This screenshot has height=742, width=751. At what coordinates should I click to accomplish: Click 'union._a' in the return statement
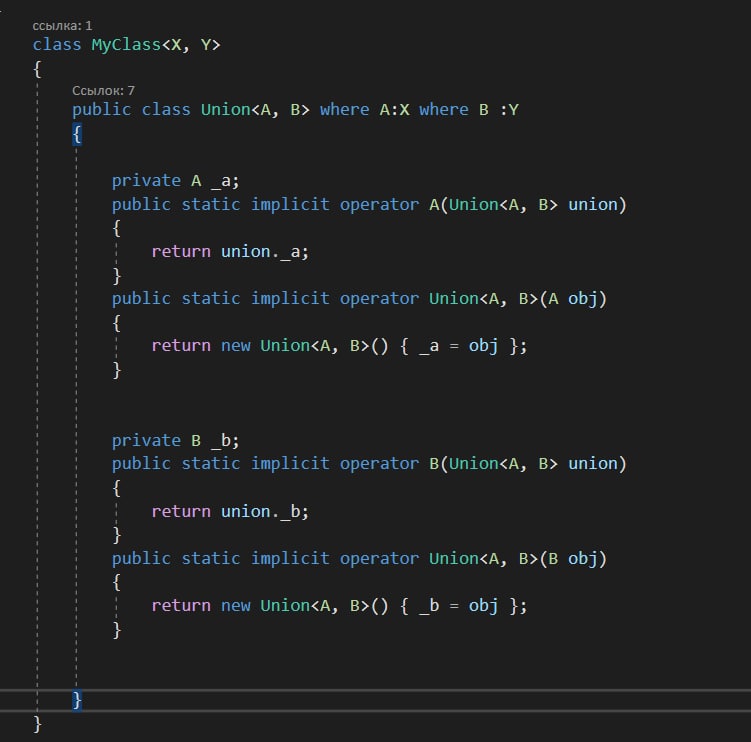click(x=261, y=251)
